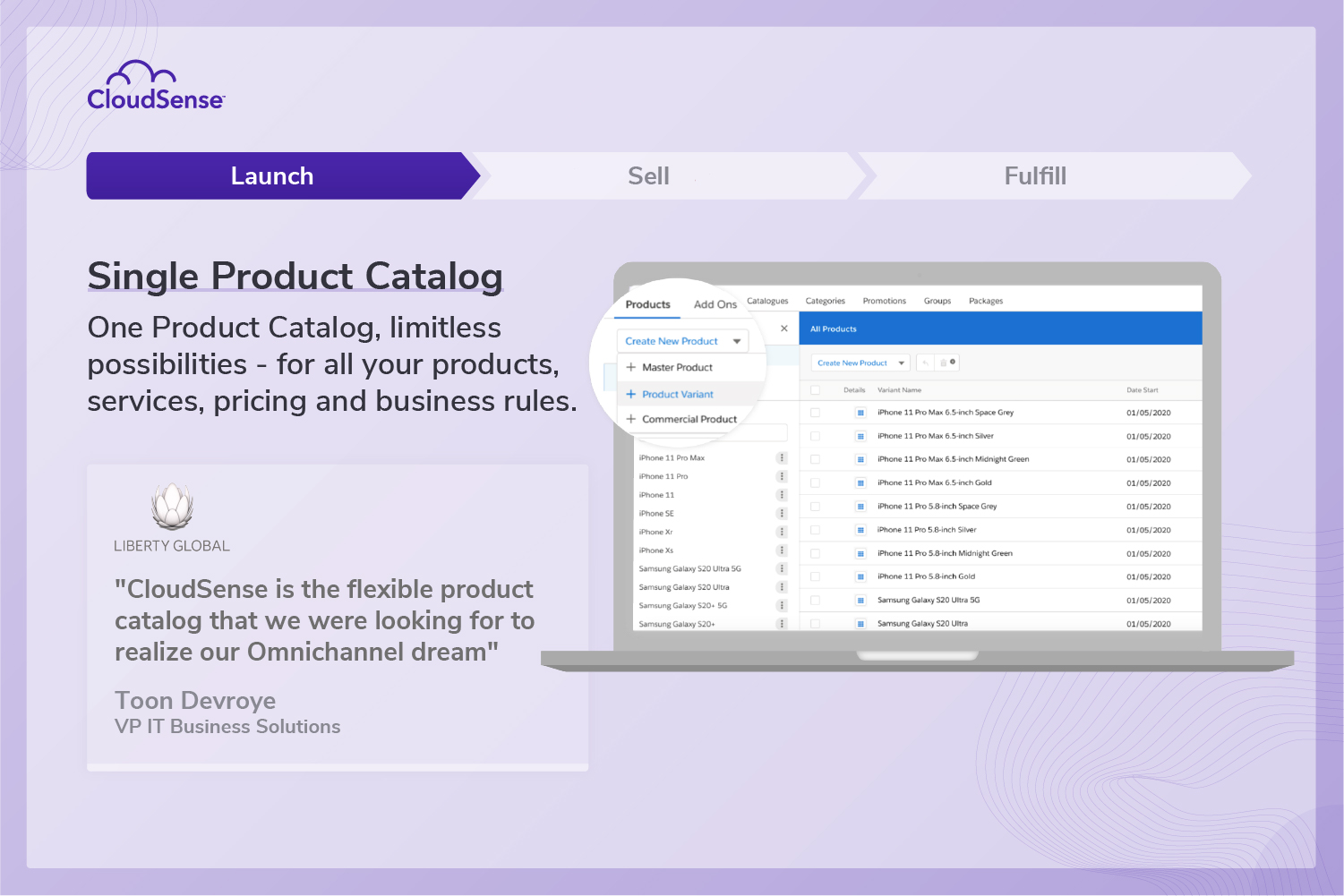Select Product Variant from the open dropdown

point(677,394)
